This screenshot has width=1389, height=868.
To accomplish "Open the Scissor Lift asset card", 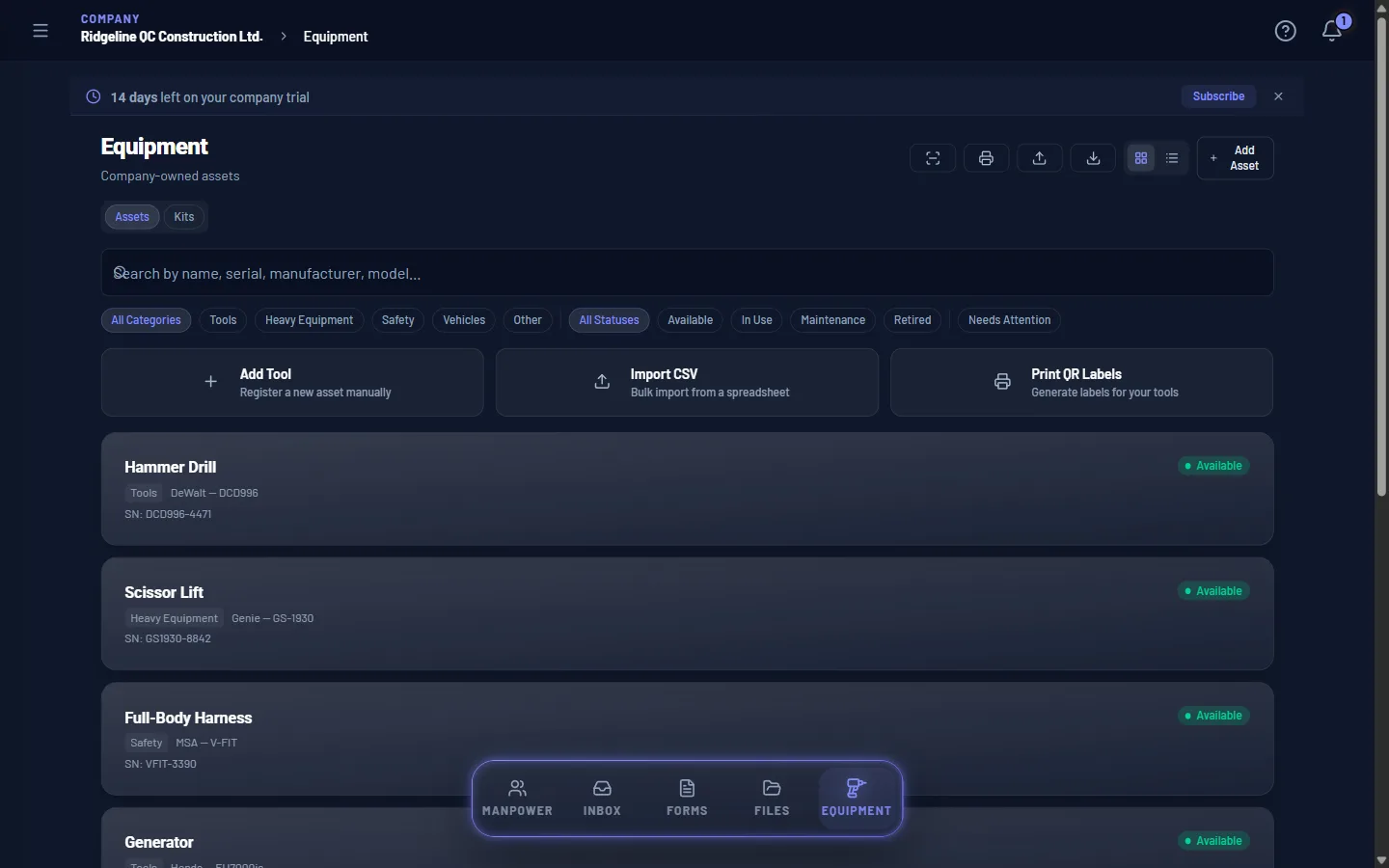I will (687, 614).
